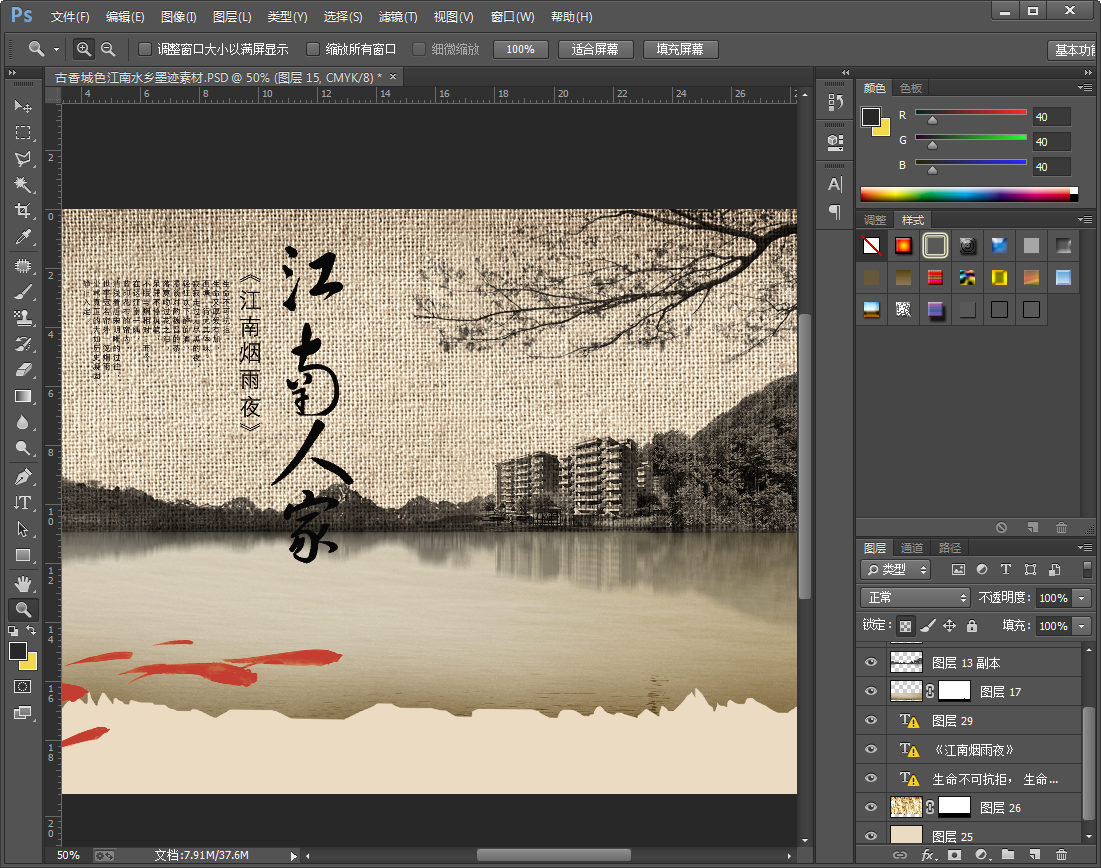
Task: Switch to the 通道 tab
Action: pyautogui.click(x=911, y=548)
